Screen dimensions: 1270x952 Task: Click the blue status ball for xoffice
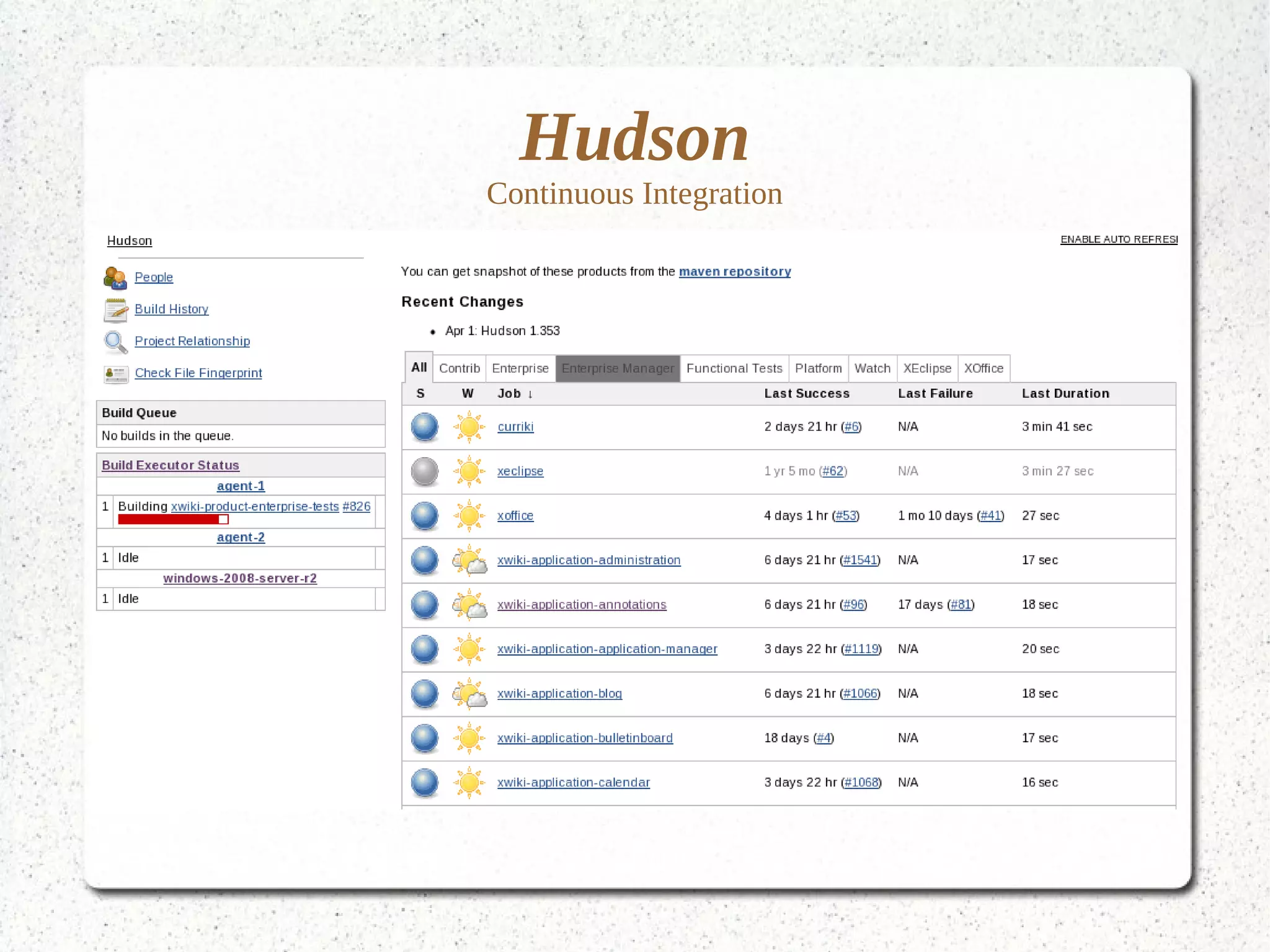425,516
